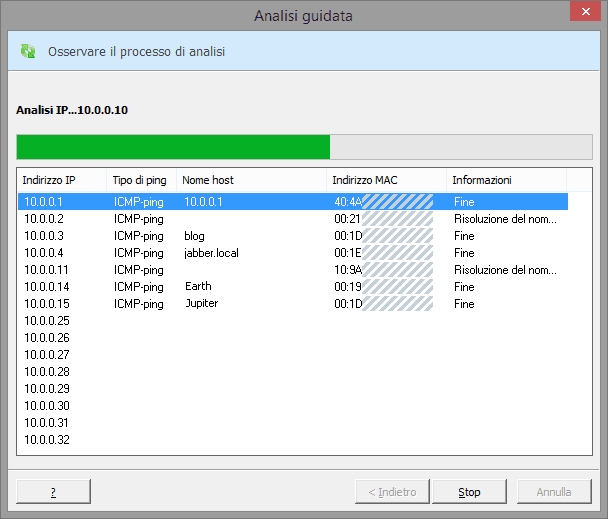Select the 10.0.0.28 list entry

pyautogui.click(x=47, y=372)
